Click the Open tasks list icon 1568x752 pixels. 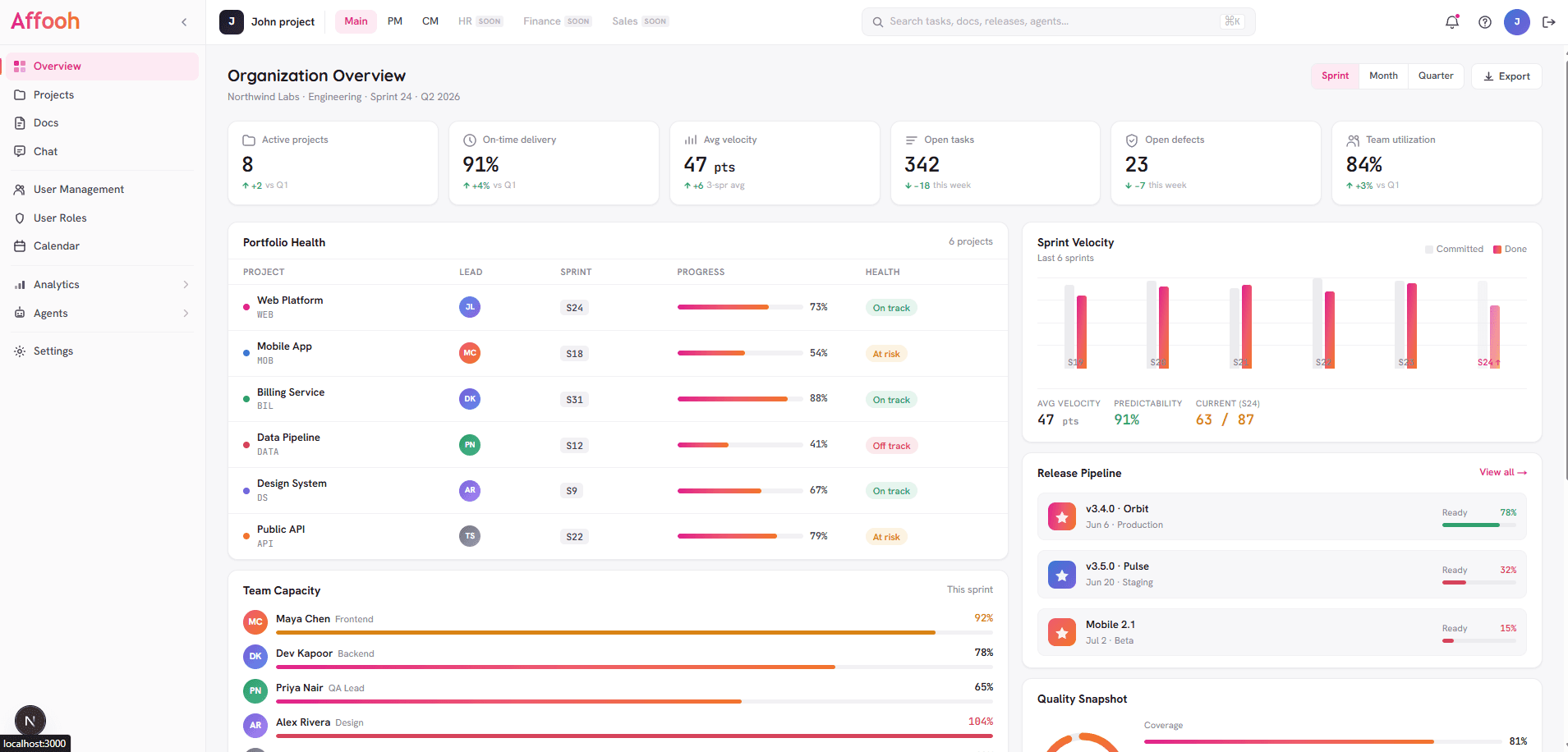point(911,140)
